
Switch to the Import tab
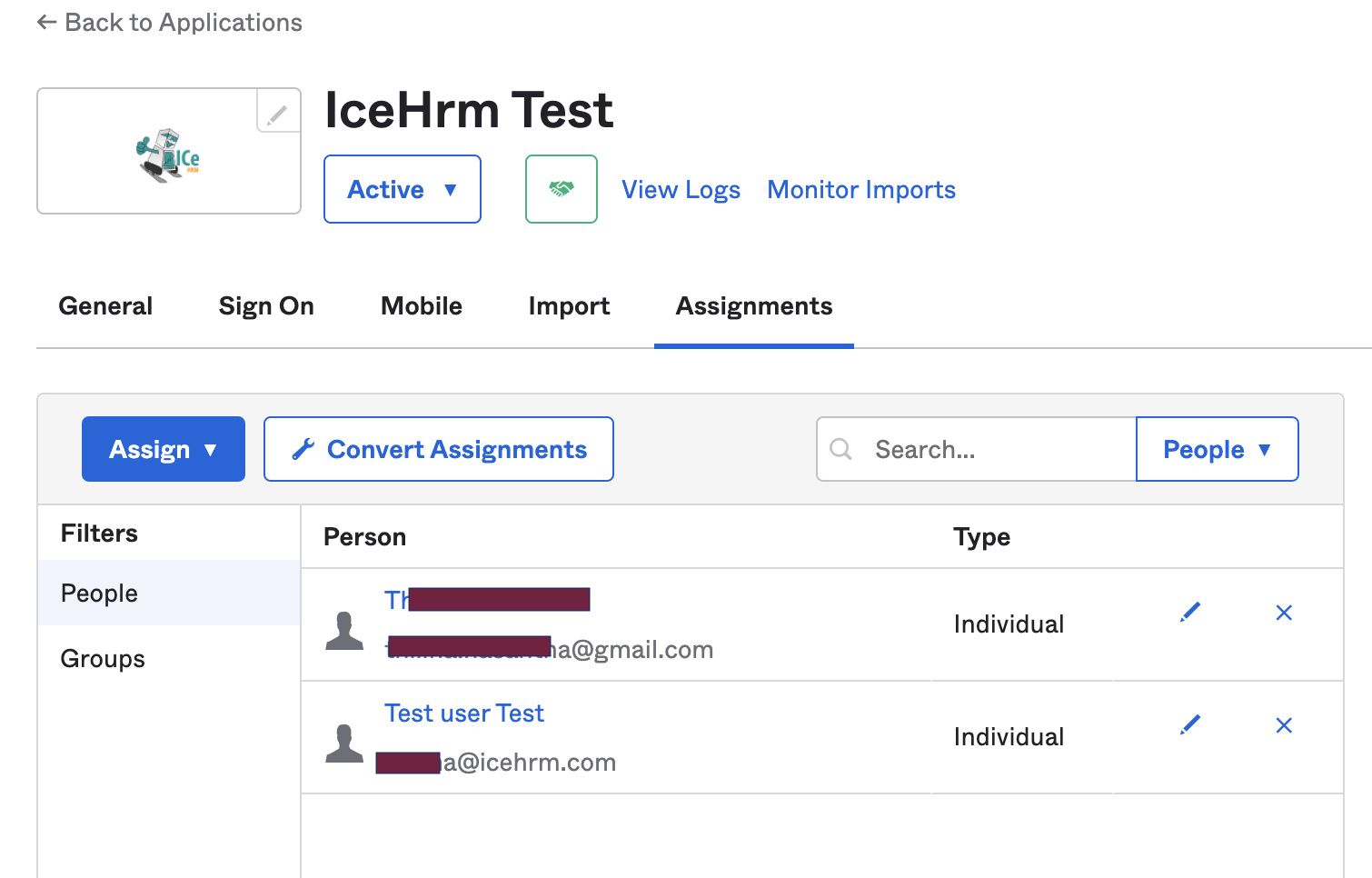569,306
